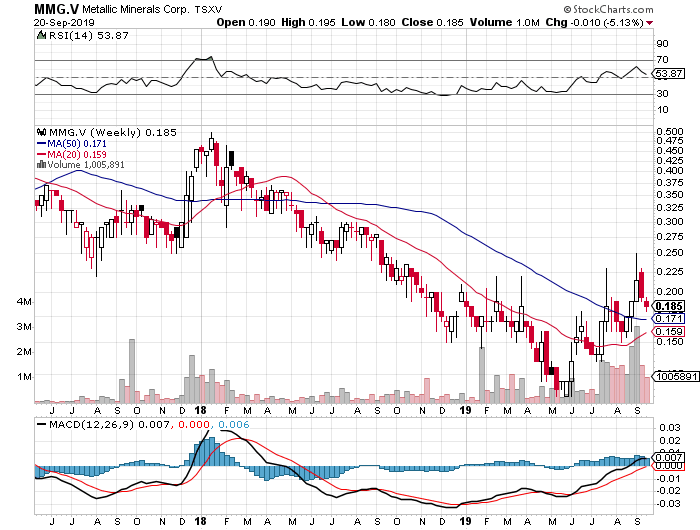This screenshot has height=530, width=700.
Task: Click the 18 year marker under price chart
Action: tap(201, 410)
